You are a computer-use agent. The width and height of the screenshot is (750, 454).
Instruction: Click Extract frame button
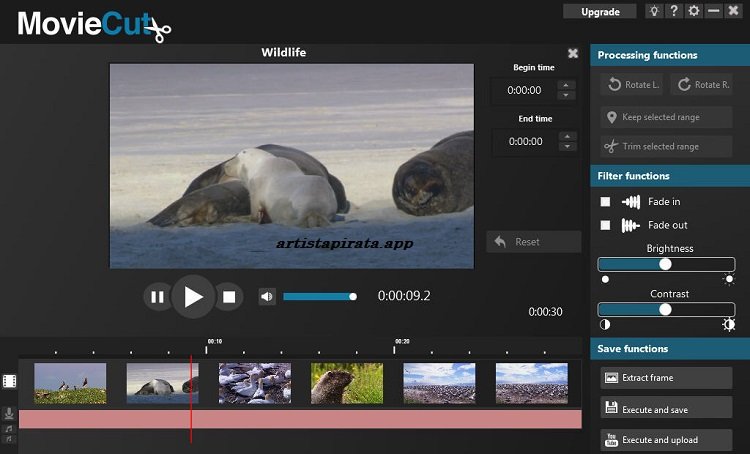click(x=666, y=378)
